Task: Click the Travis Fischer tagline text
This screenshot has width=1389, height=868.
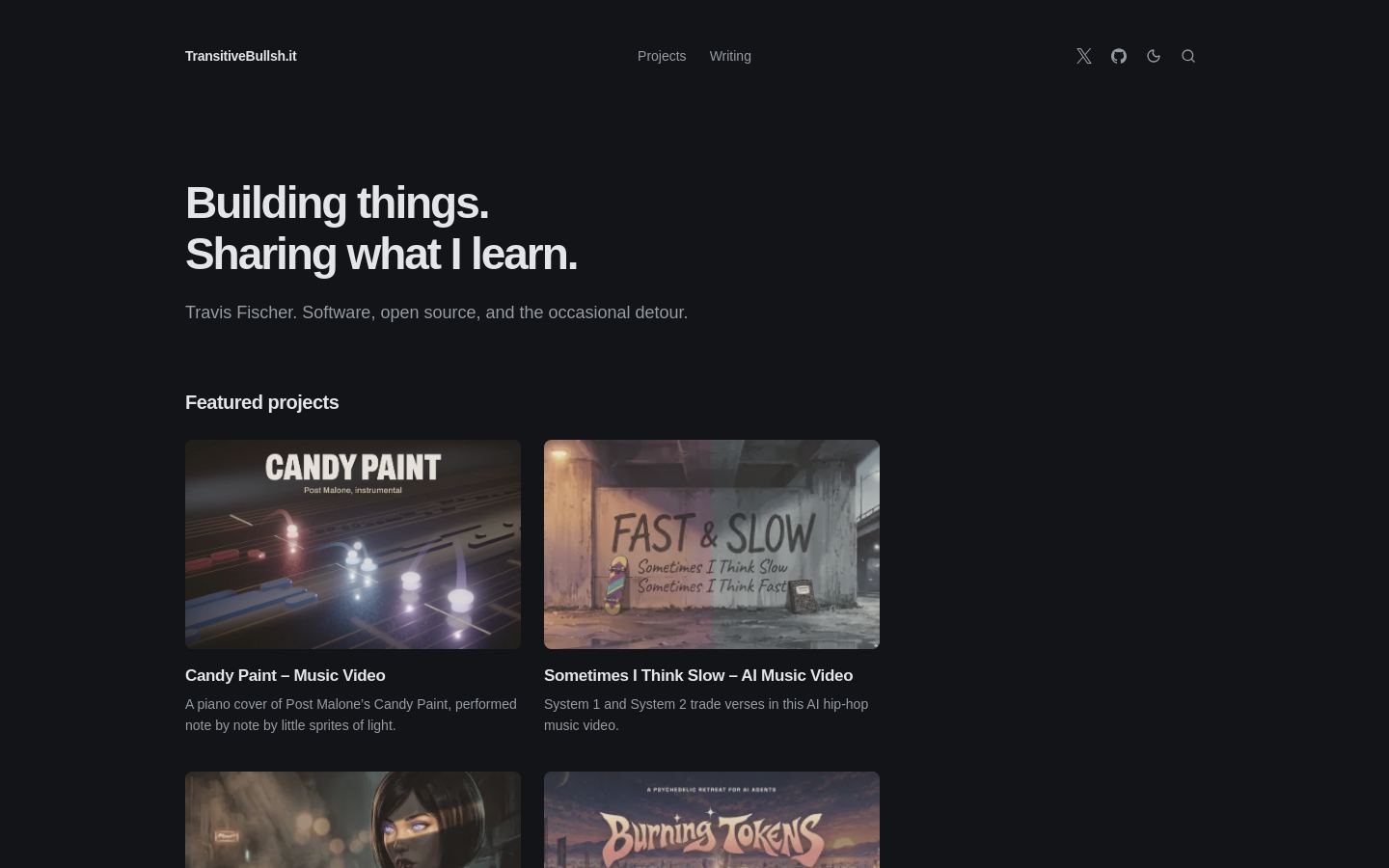Action: pos(436,312)
